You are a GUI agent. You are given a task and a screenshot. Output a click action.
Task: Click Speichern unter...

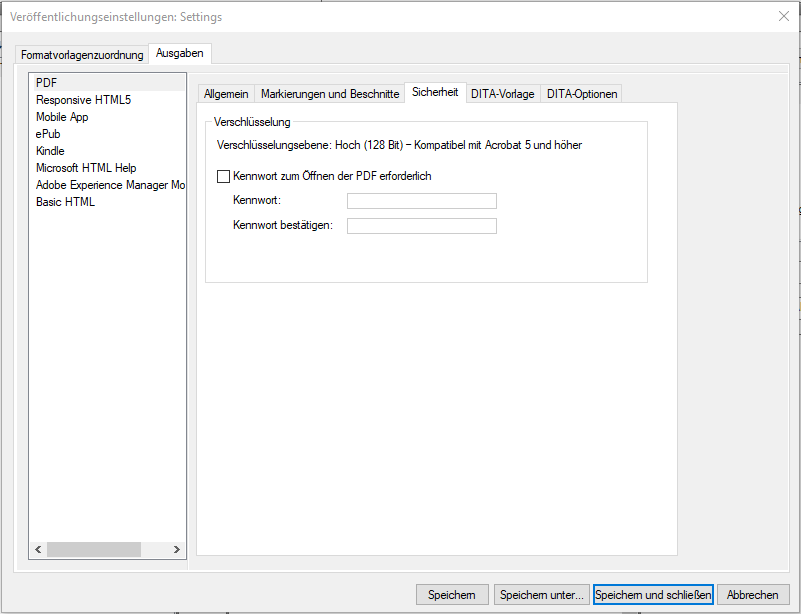(541, 594)
